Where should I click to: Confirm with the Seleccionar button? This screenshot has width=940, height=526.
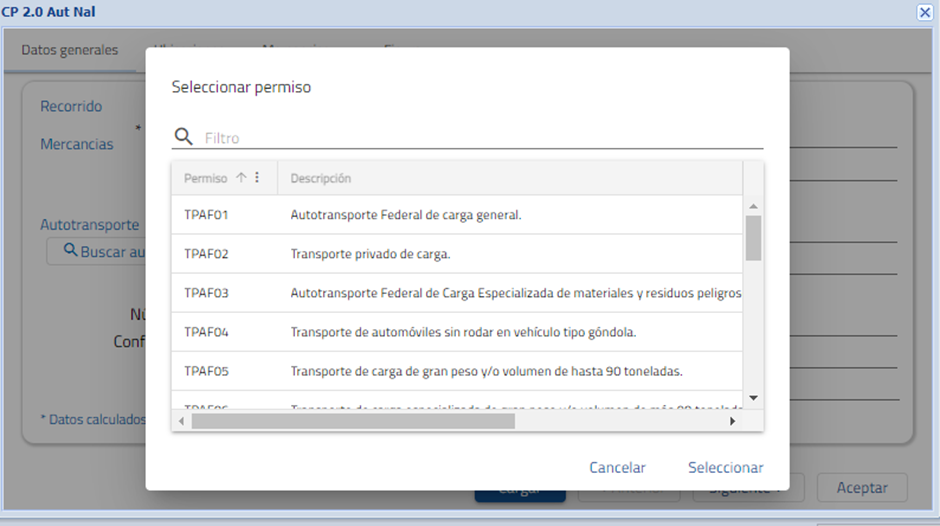[725, 467]
